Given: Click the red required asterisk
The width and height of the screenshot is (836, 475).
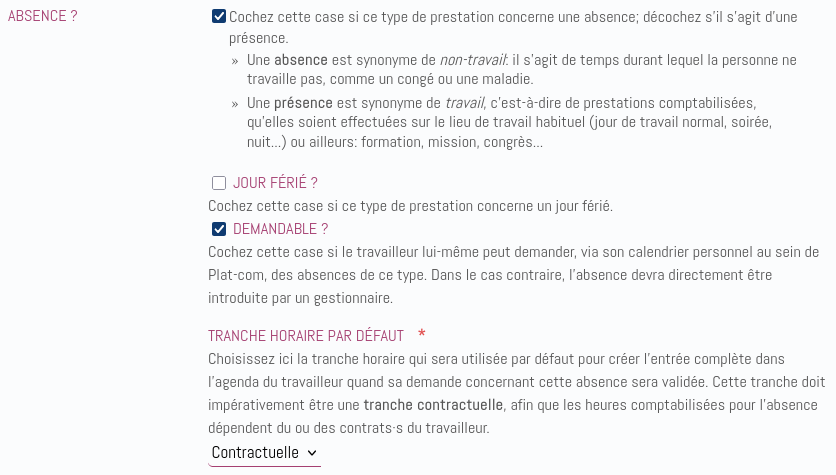Looking at the screenshot, I should 422,334.
